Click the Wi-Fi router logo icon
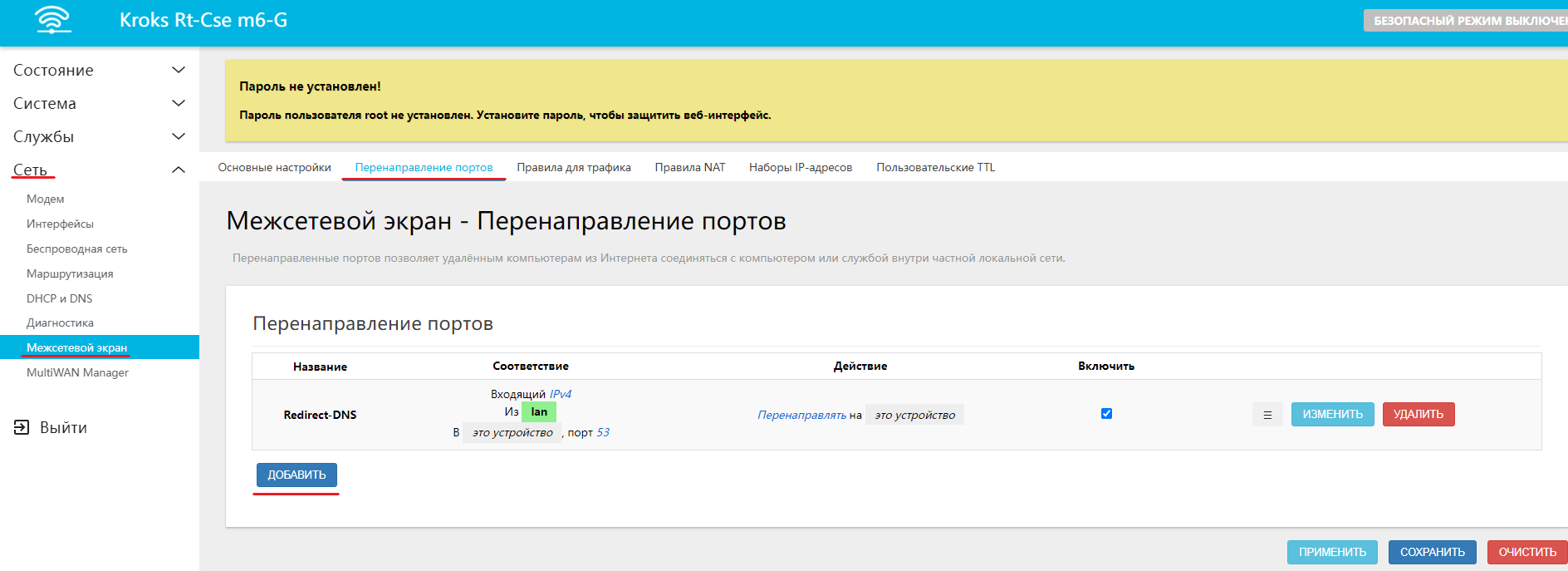The width and height of the screenshot is (1568, 571). [x=53, y=19]
